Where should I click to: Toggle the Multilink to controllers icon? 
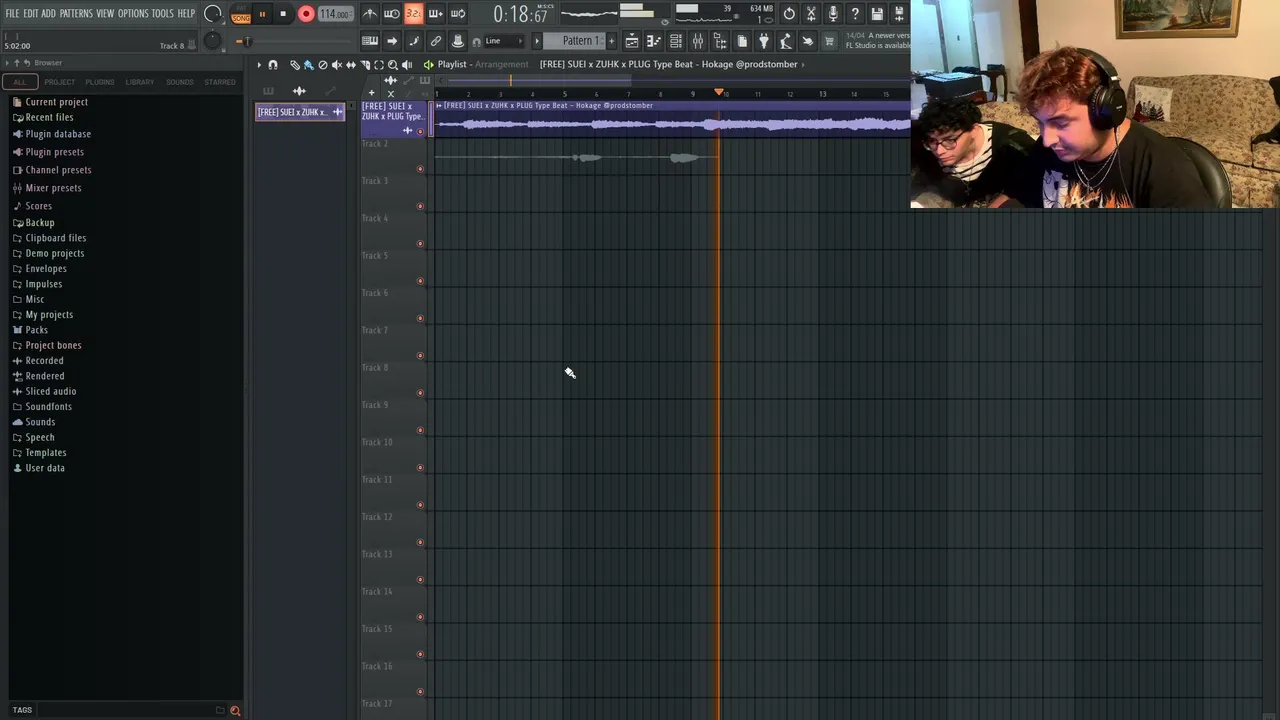click(436, 41)
